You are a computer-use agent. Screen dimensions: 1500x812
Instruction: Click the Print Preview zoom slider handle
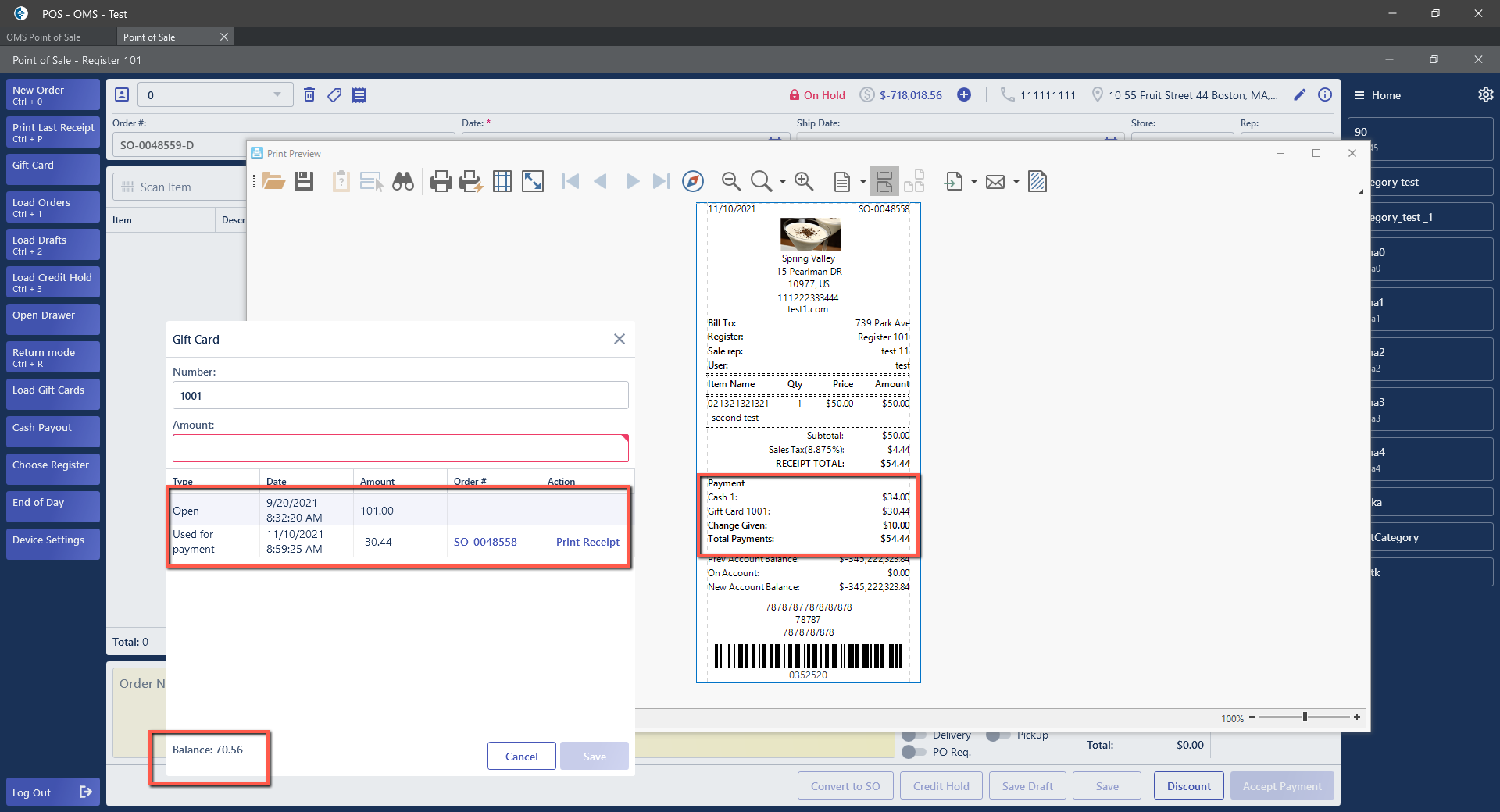tap(1305, 717)
